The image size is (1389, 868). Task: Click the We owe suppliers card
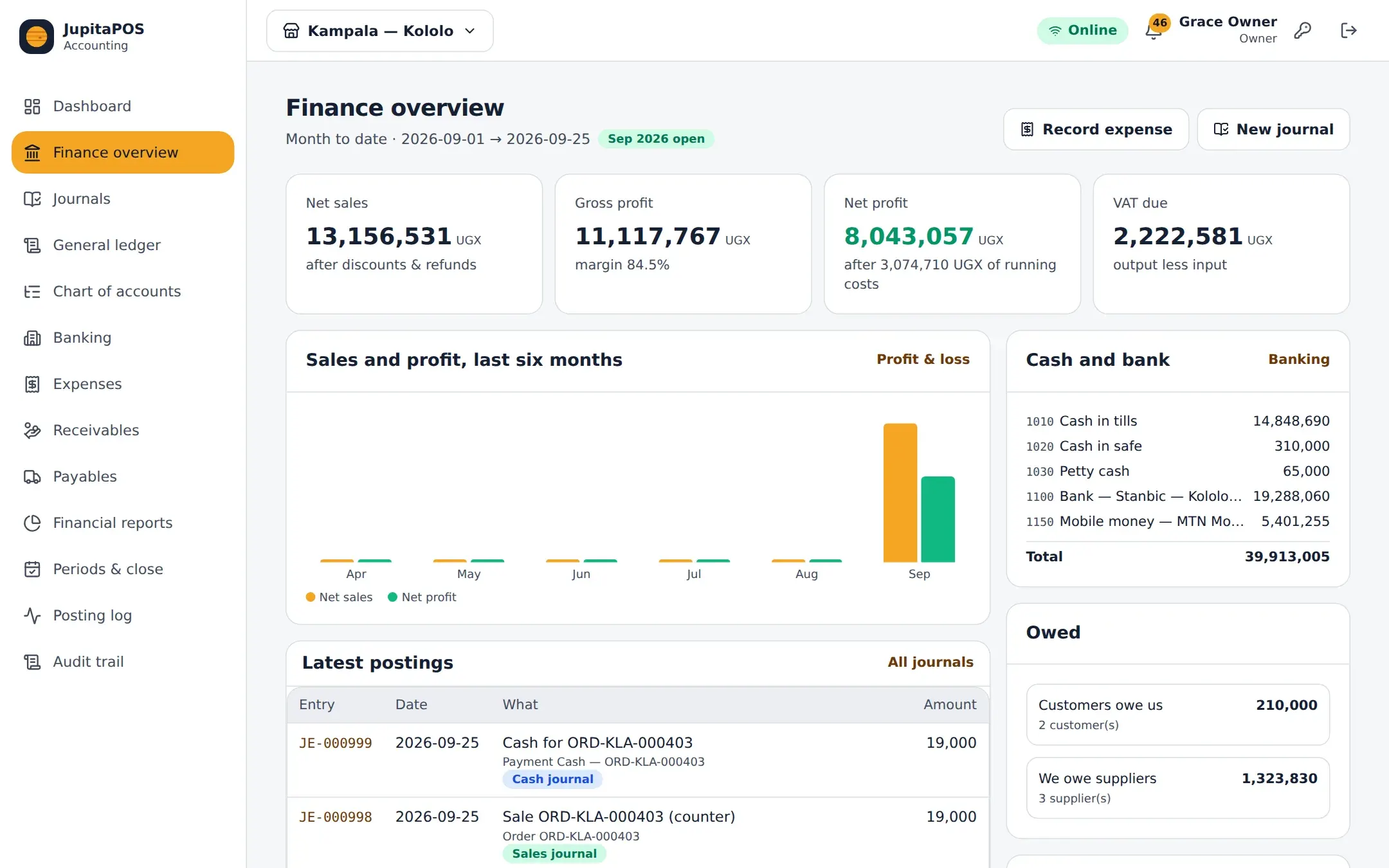point(1177,788)
